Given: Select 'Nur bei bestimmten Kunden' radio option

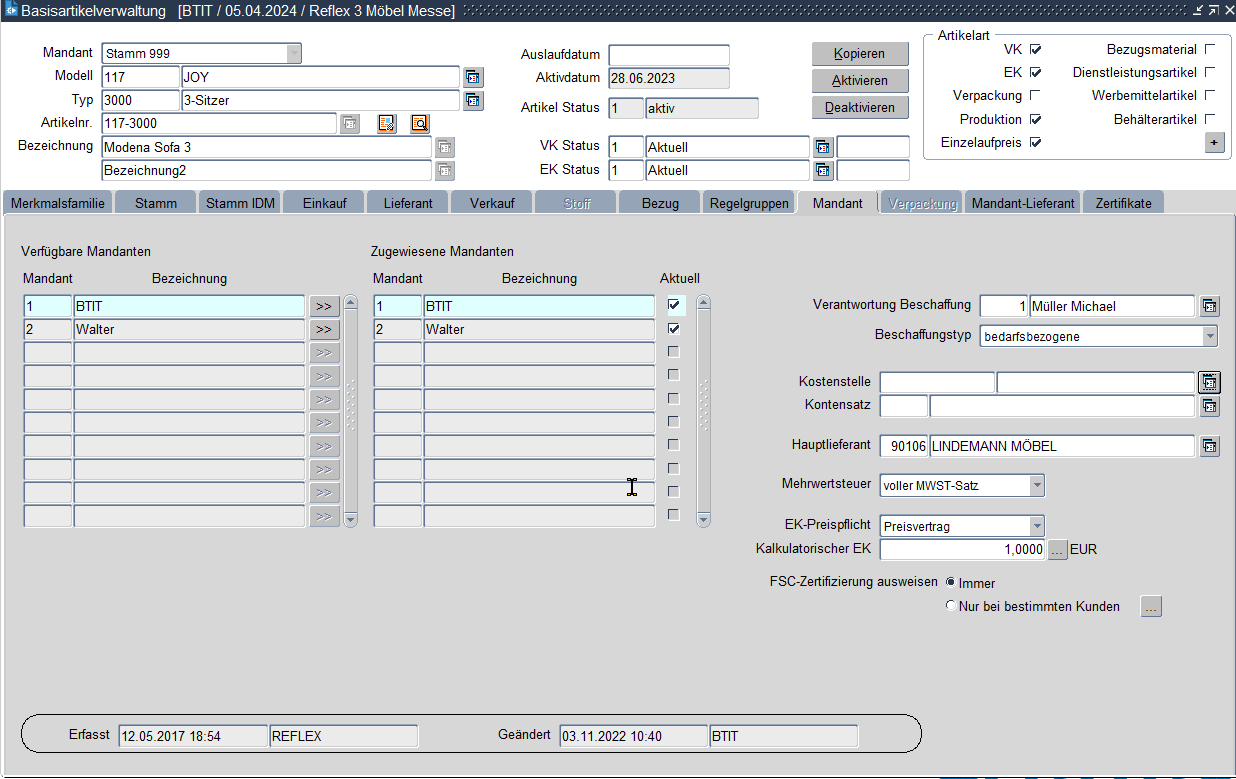Looking at the screenshot, I should pyautogui.click(x=950, y=606).
